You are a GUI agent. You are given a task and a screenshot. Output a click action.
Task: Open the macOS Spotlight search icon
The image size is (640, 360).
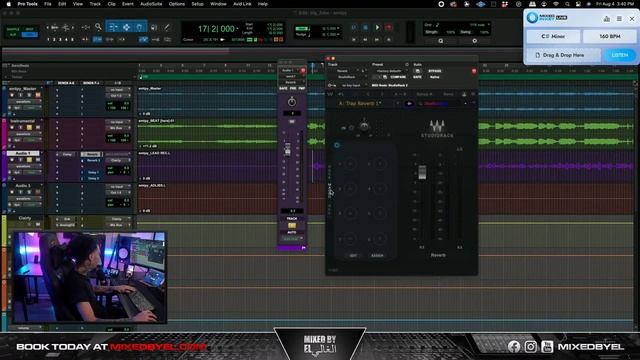pyautogui.click(x=567, y=4)
